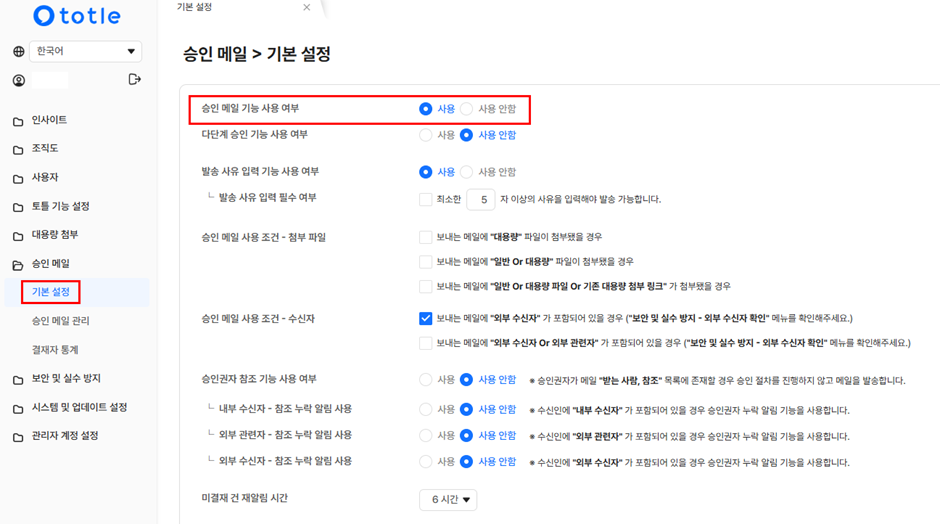
Task: Open 결재자 통계 menu item
Action: point(55,350)
